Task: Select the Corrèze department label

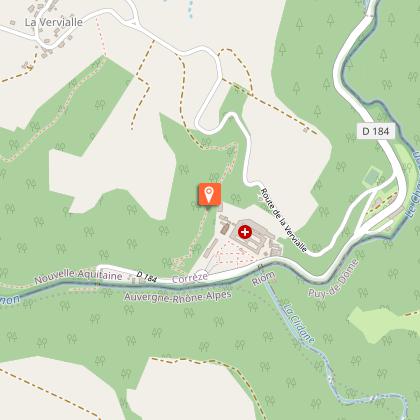Action: [190, 277]
